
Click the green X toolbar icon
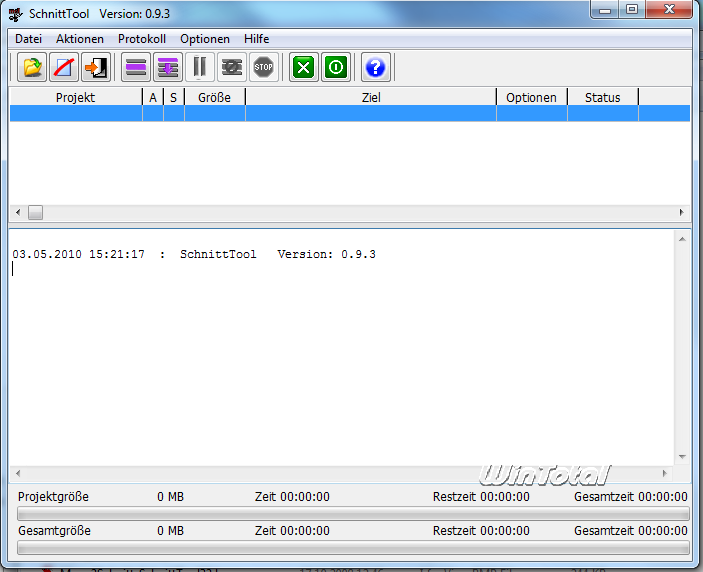(x=304, y=67)
